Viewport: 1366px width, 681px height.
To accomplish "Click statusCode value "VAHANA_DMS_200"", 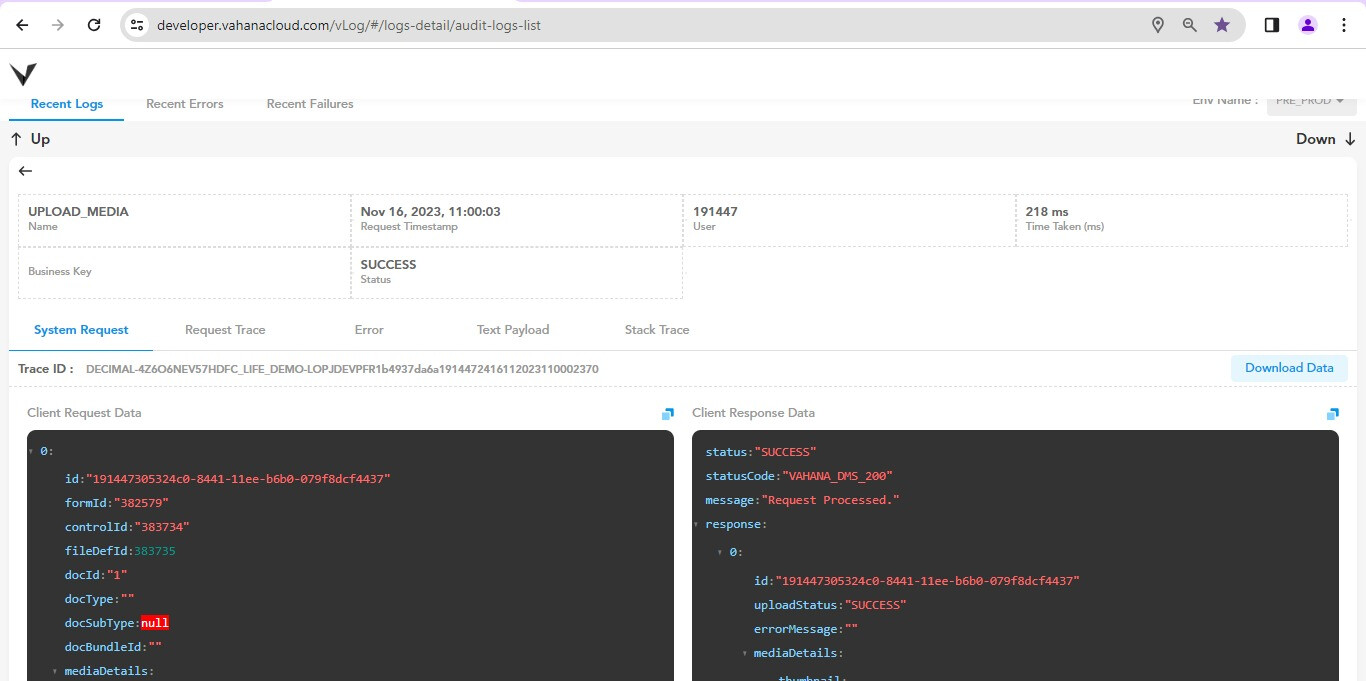I will coord(837,476).
